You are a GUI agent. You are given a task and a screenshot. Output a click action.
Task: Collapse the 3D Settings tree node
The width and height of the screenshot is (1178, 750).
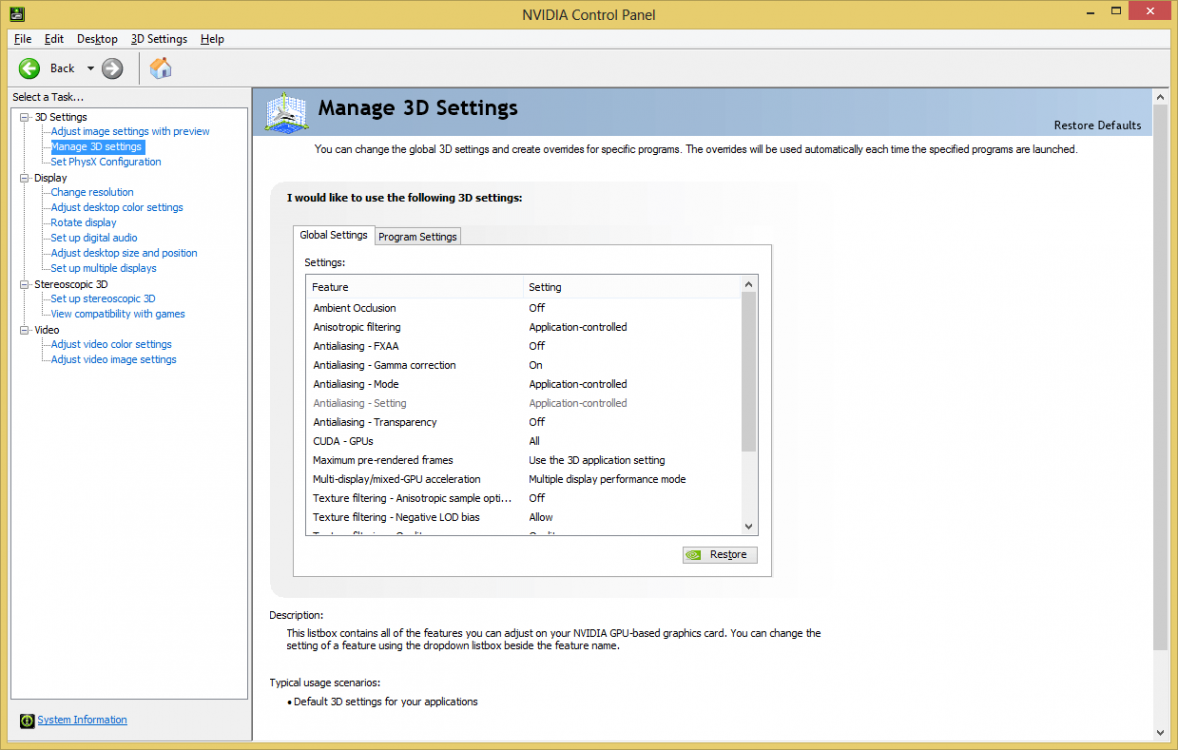[25, 117]
